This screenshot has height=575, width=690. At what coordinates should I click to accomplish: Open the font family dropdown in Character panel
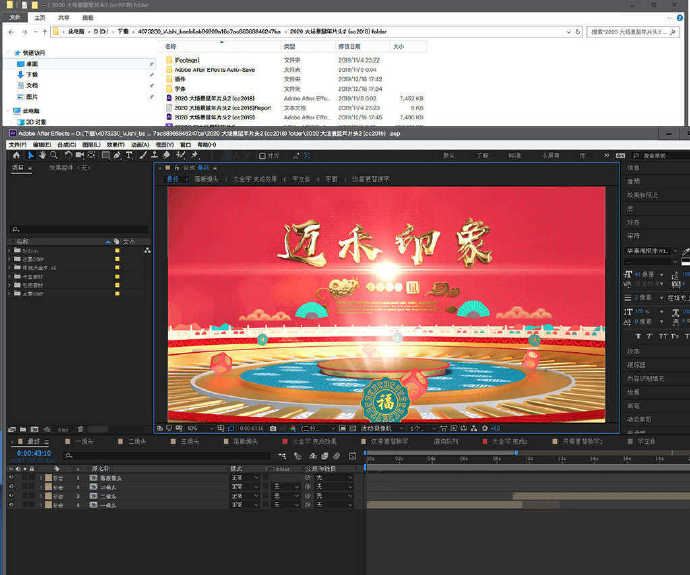pos(652,251)
